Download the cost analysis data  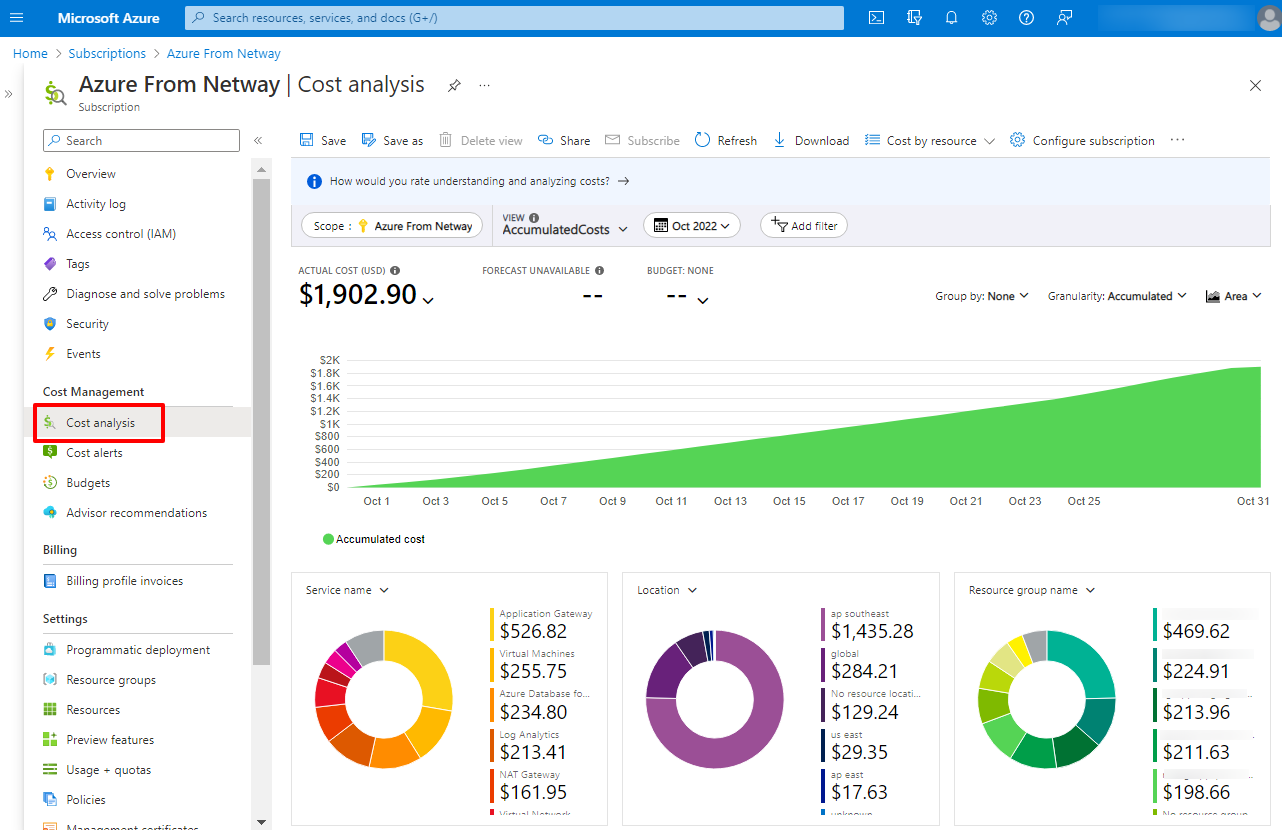(x=811, y=141)
